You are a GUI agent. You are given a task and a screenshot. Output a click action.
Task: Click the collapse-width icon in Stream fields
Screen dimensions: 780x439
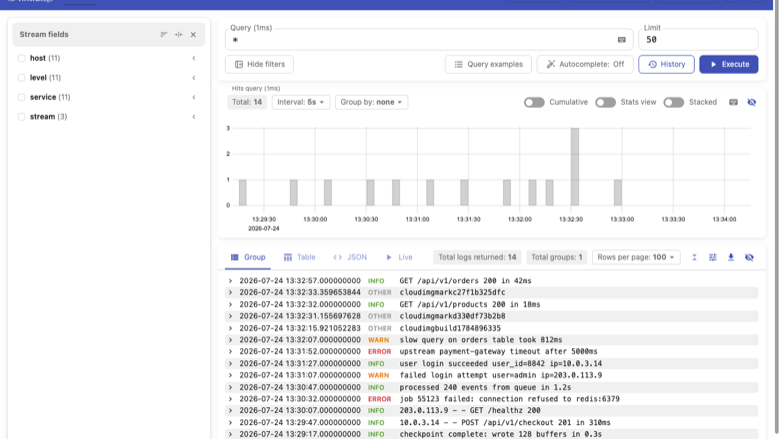[x=179, y=34]
